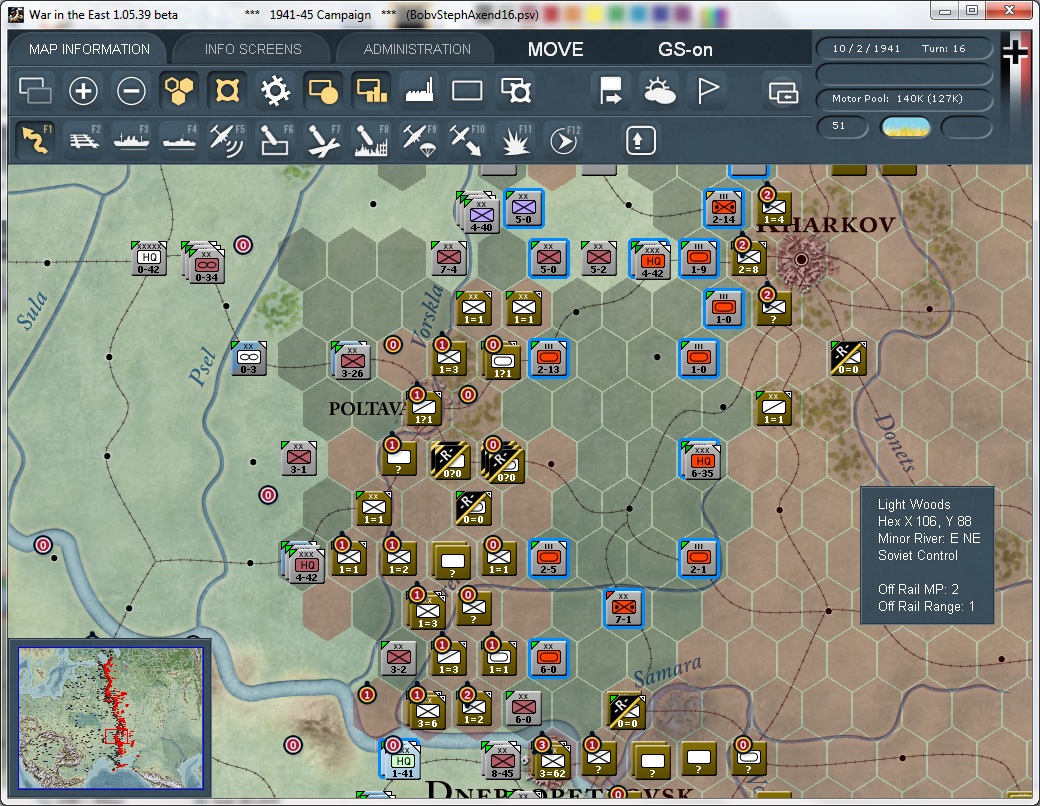Toggle the factory locations display
This screenshot has width=1040, height=806.
419,91
